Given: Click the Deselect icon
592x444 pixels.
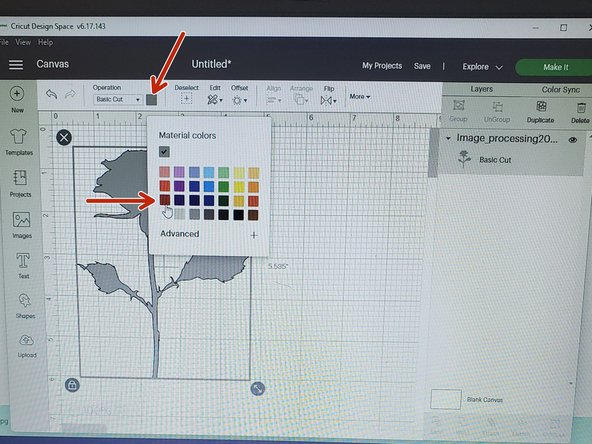Looking at the screenshot, I should pyautogui.click(x=186, y=99).
